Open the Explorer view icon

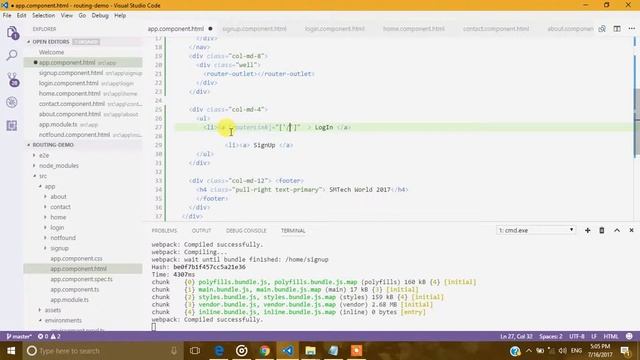(x=12, y=33)
